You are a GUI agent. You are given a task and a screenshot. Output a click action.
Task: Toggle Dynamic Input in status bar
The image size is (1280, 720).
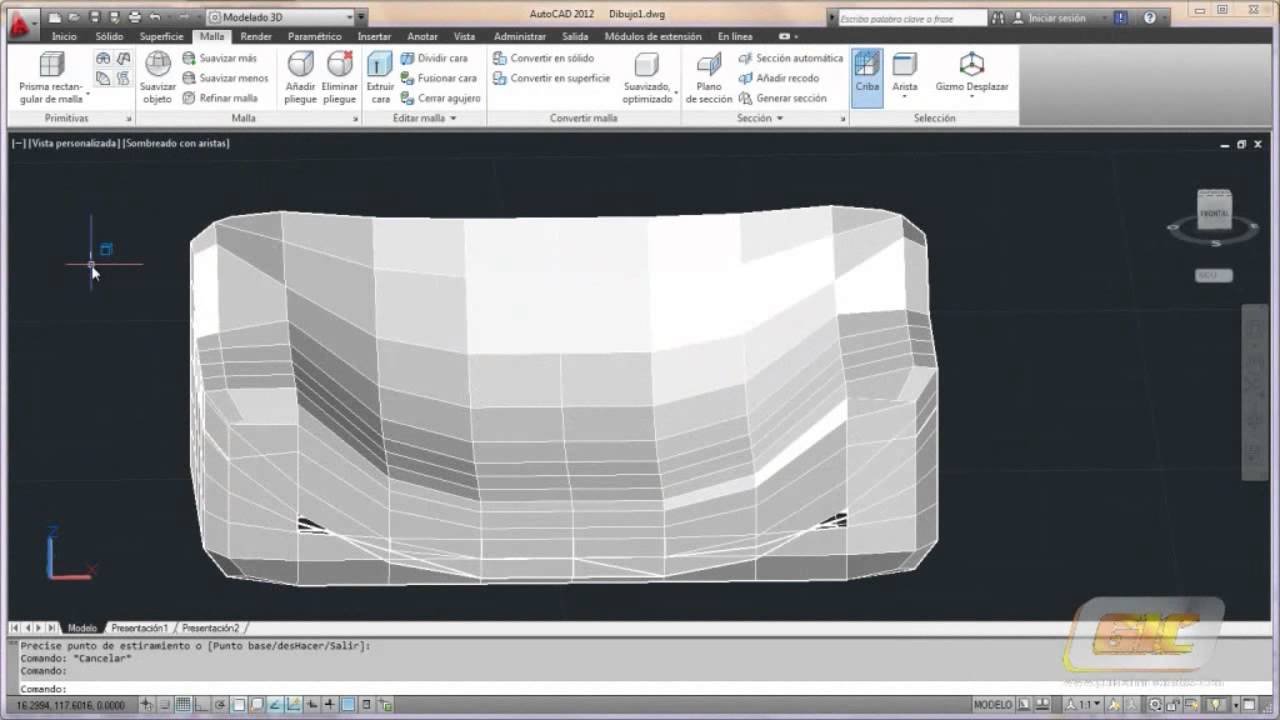(311, 705)
